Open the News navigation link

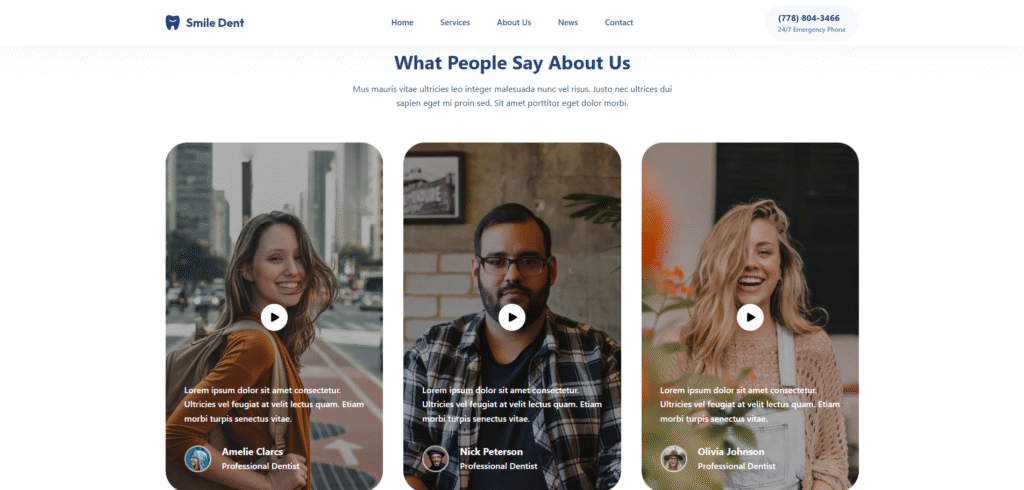click(568, 22)
